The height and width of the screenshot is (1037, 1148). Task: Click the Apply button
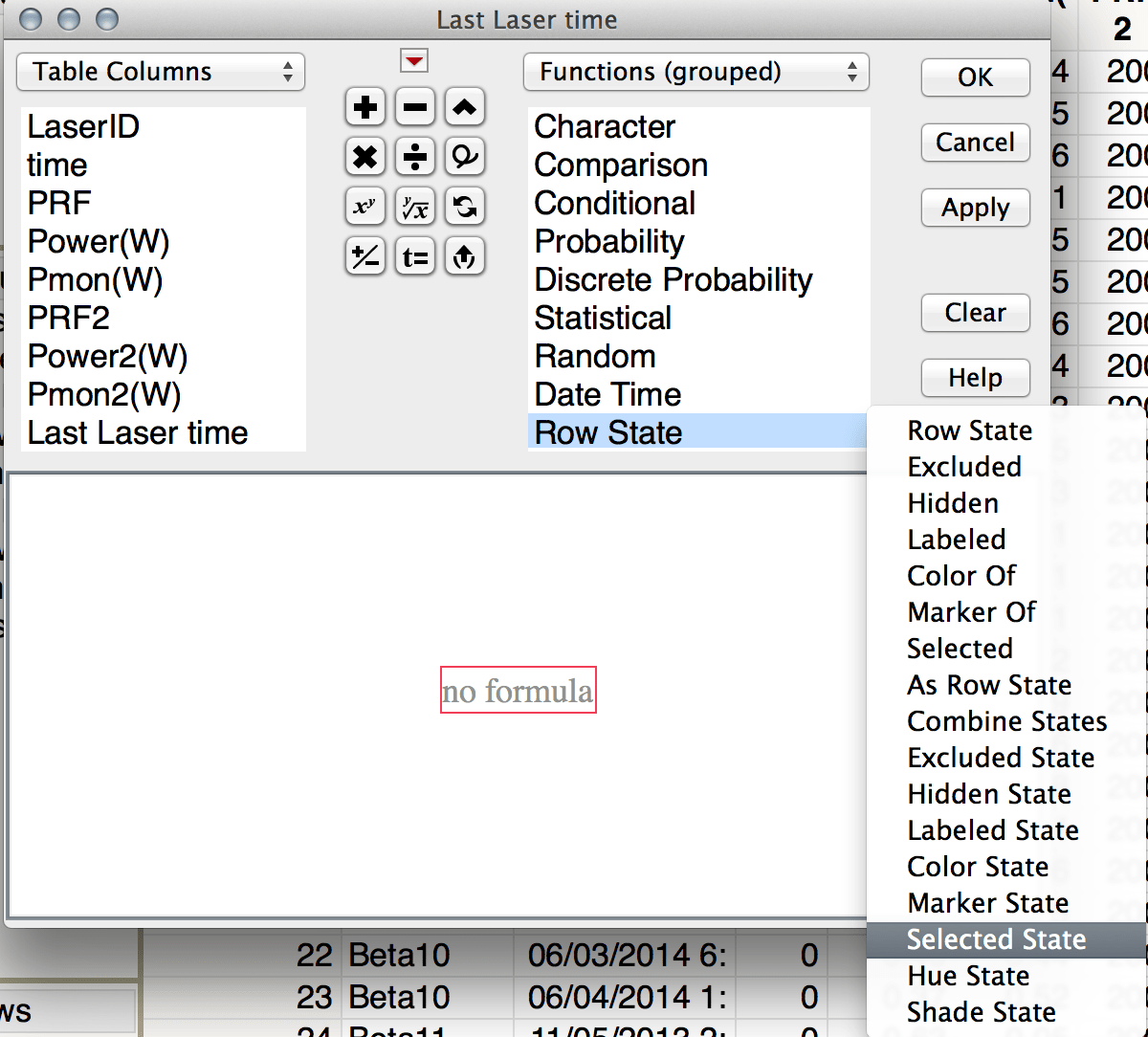coord(975,208)
